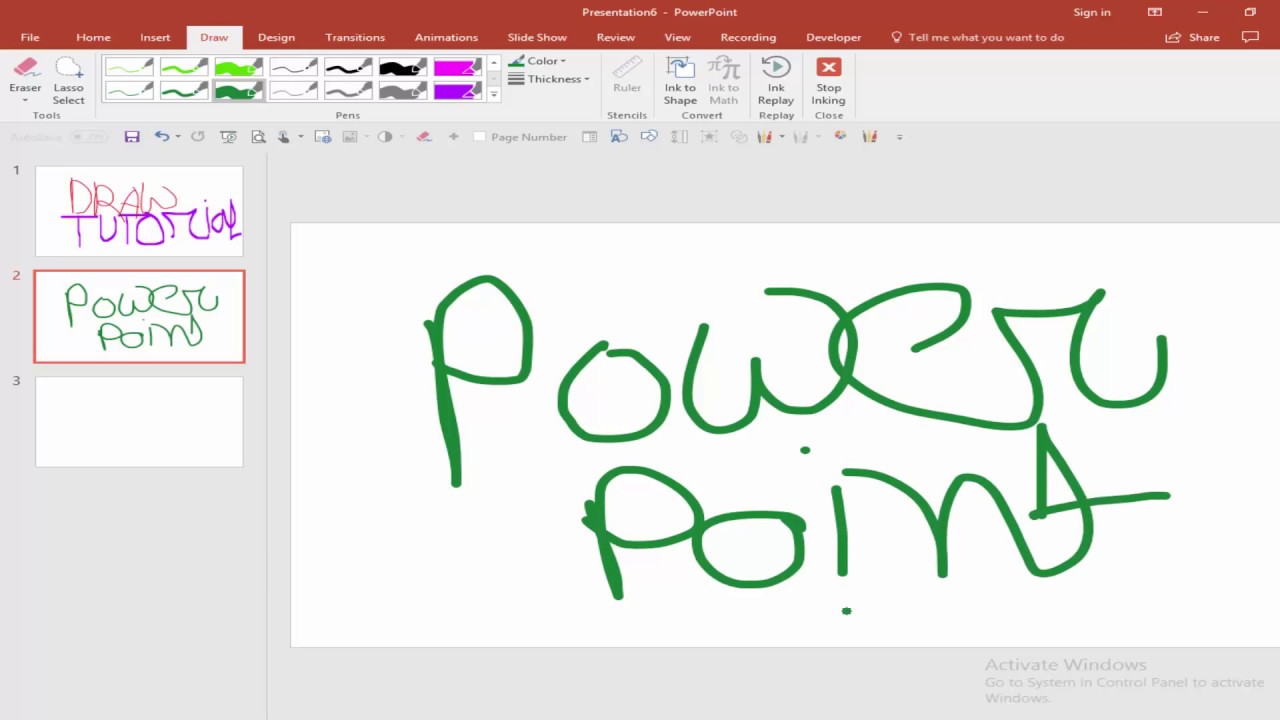
Task: Choose the thin black pen, top row
Action: [x=294, y=67]
